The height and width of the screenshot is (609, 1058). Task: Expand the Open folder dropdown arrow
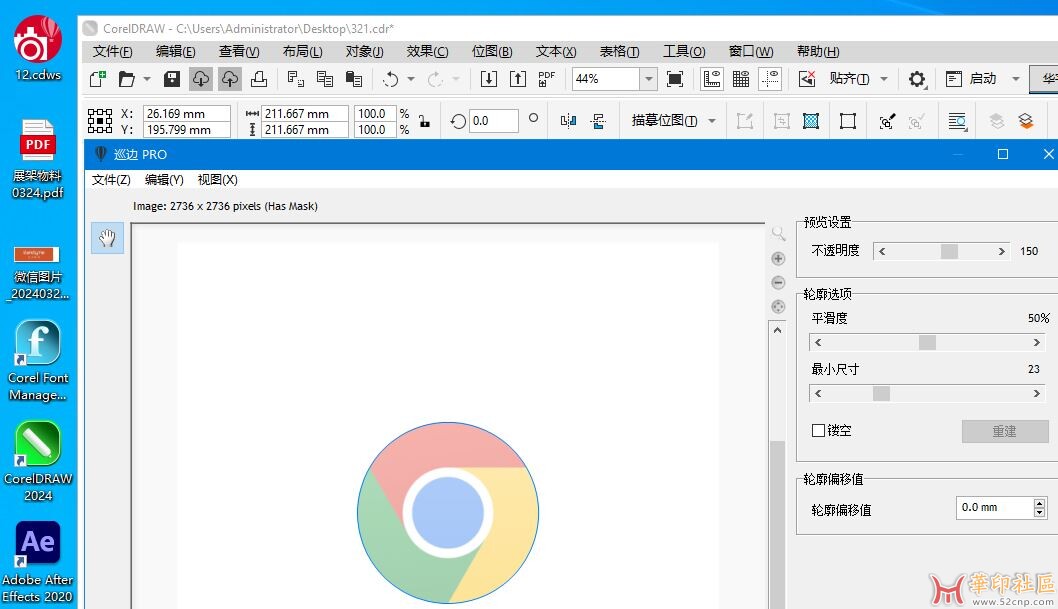pos(147,79)
